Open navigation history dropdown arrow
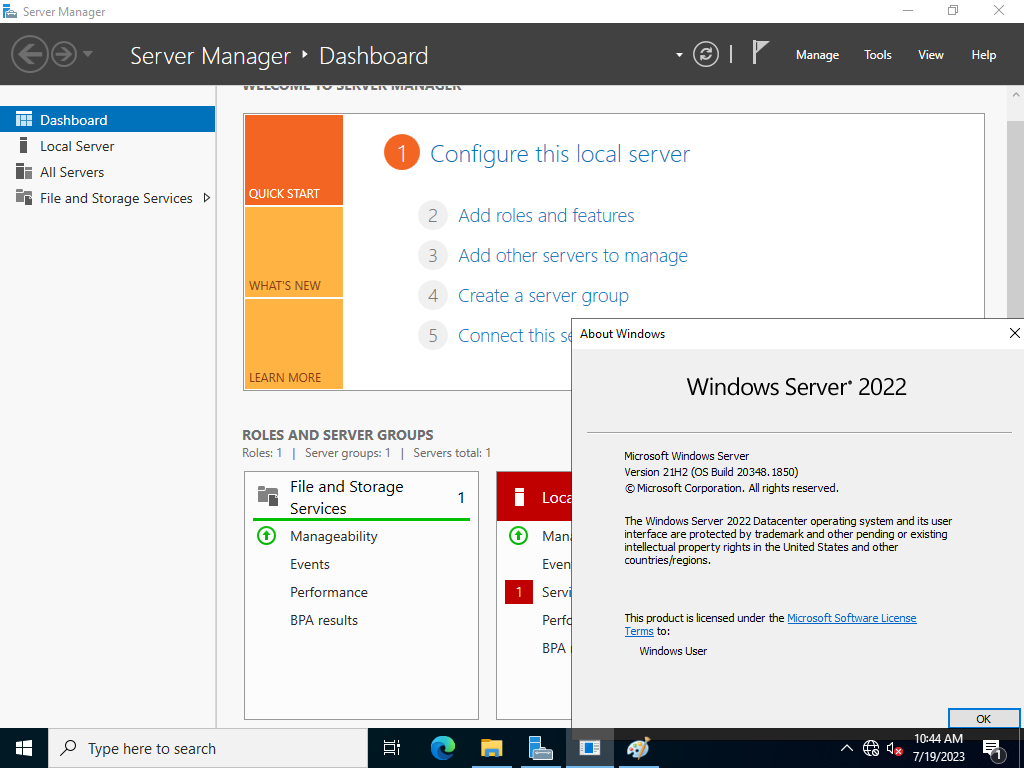 click(88, 54)
